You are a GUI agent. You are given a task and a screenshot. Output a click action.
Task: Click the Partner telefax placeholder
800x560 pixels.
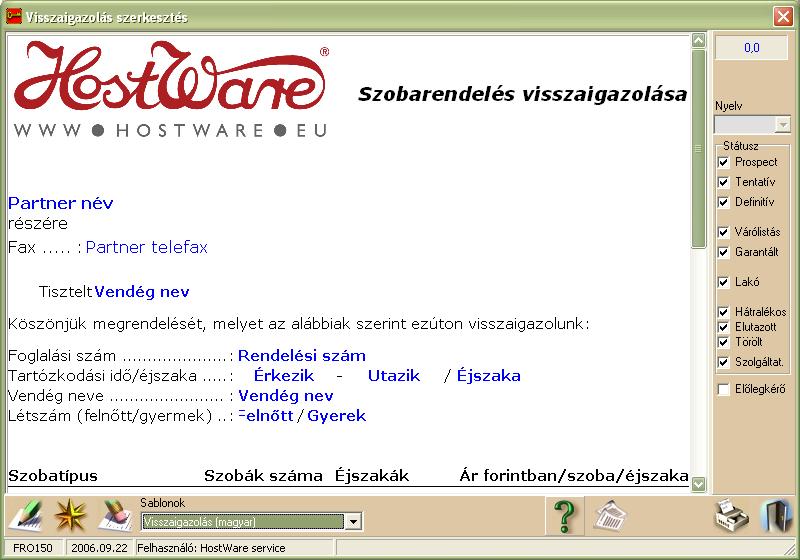(x=146, y=247)
